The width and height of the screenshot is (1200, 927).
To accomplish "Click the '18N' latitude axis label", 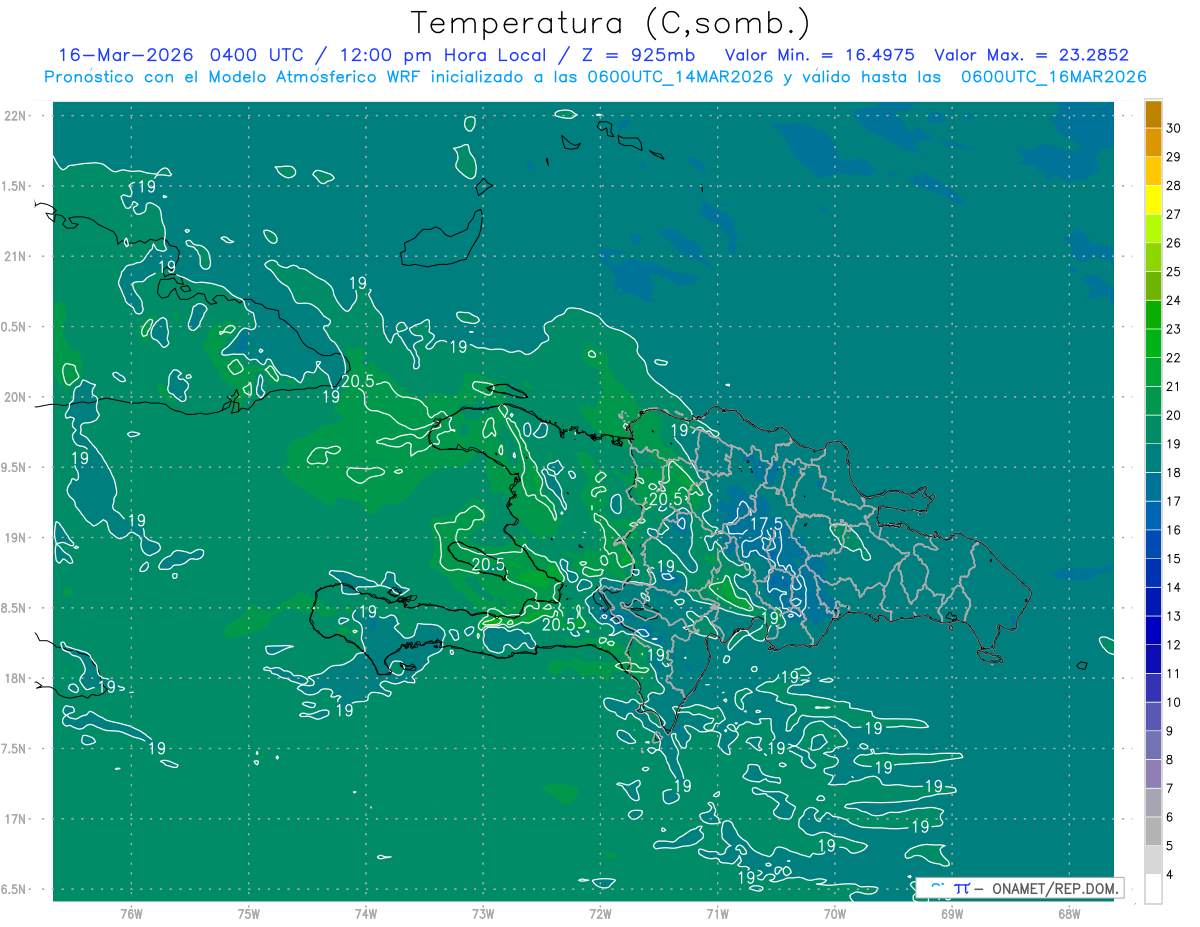I will click(17, 678).
